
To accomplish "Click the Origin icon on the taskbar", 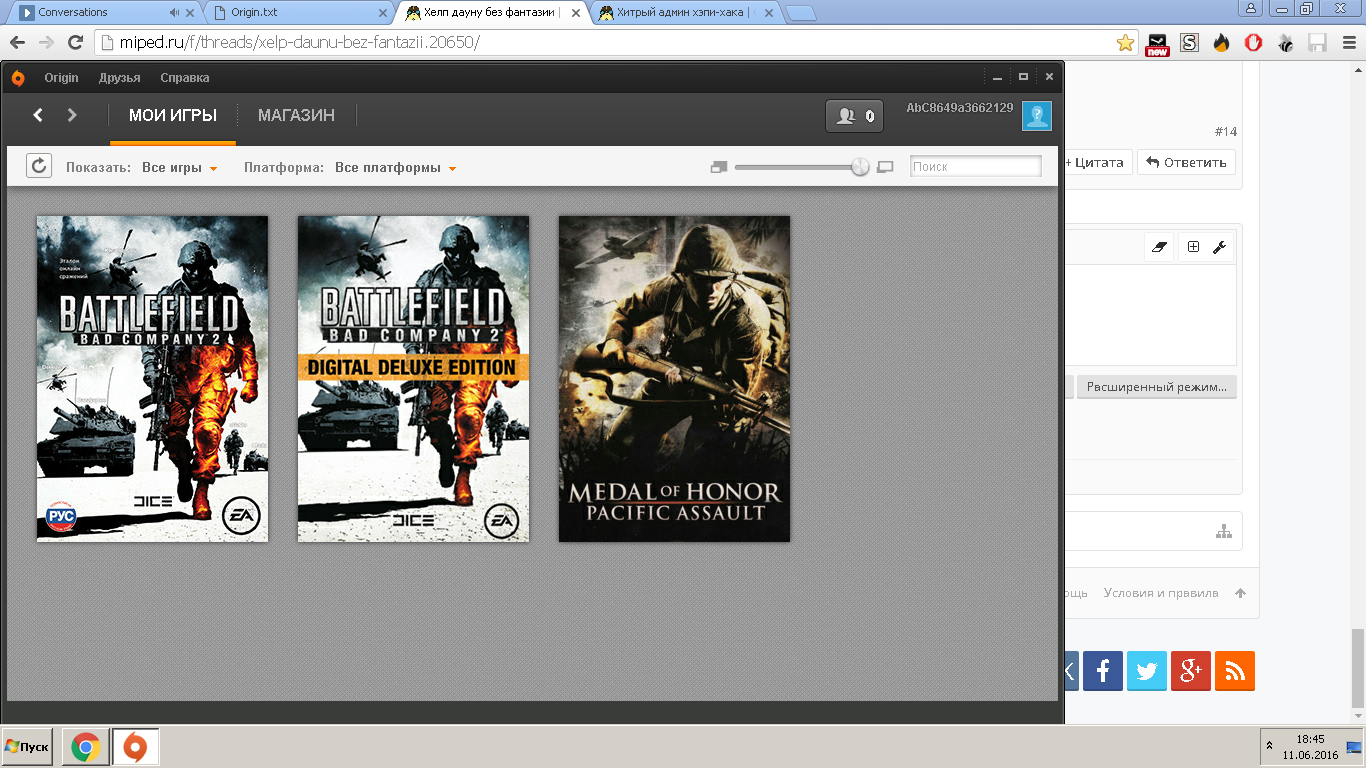I will point(135,747).
